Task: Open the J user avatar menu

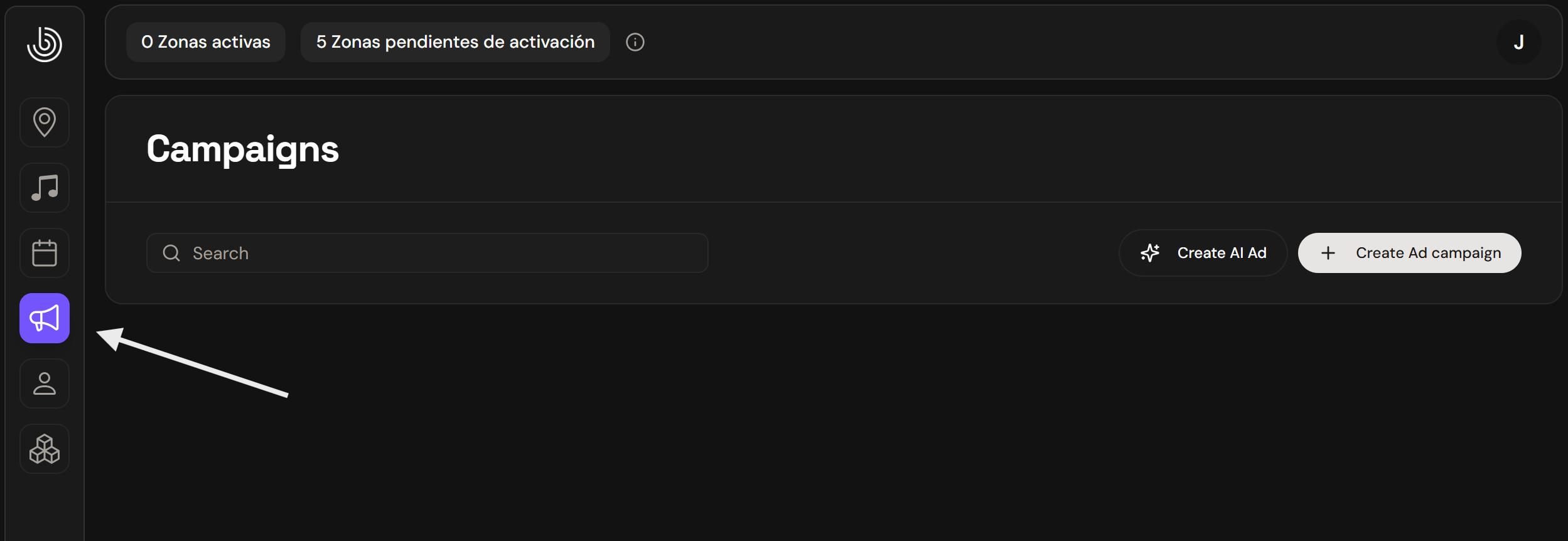Action: 1518,42
